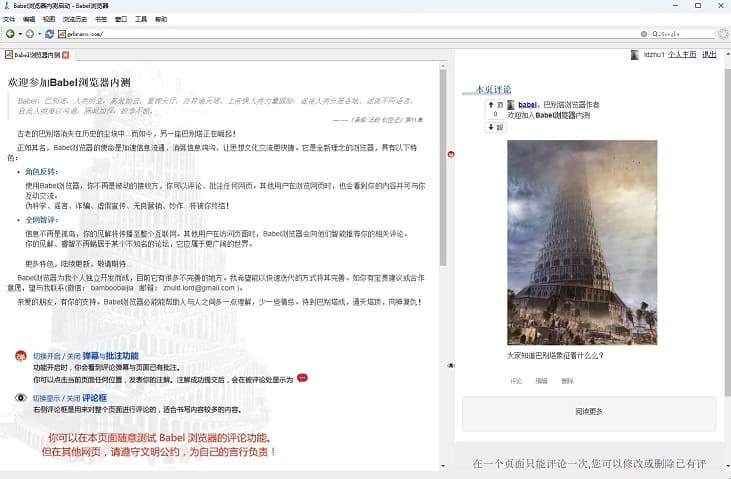
Task: Open the 编辑 menu
Action: tap(29, 19)
